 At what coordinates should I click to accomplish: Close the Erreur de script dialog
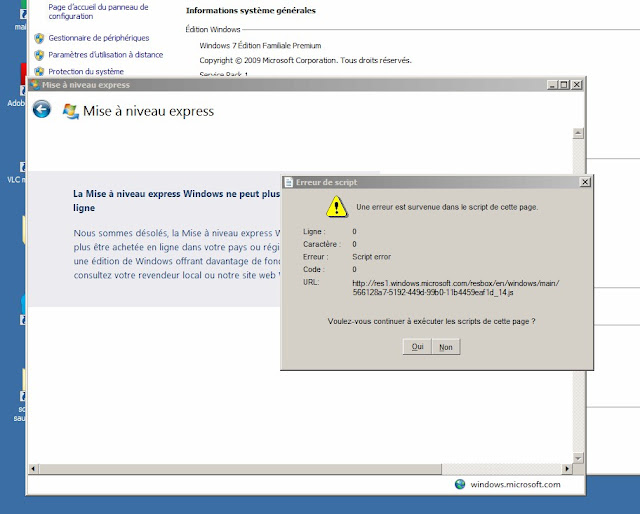click(x=584, y=182)
